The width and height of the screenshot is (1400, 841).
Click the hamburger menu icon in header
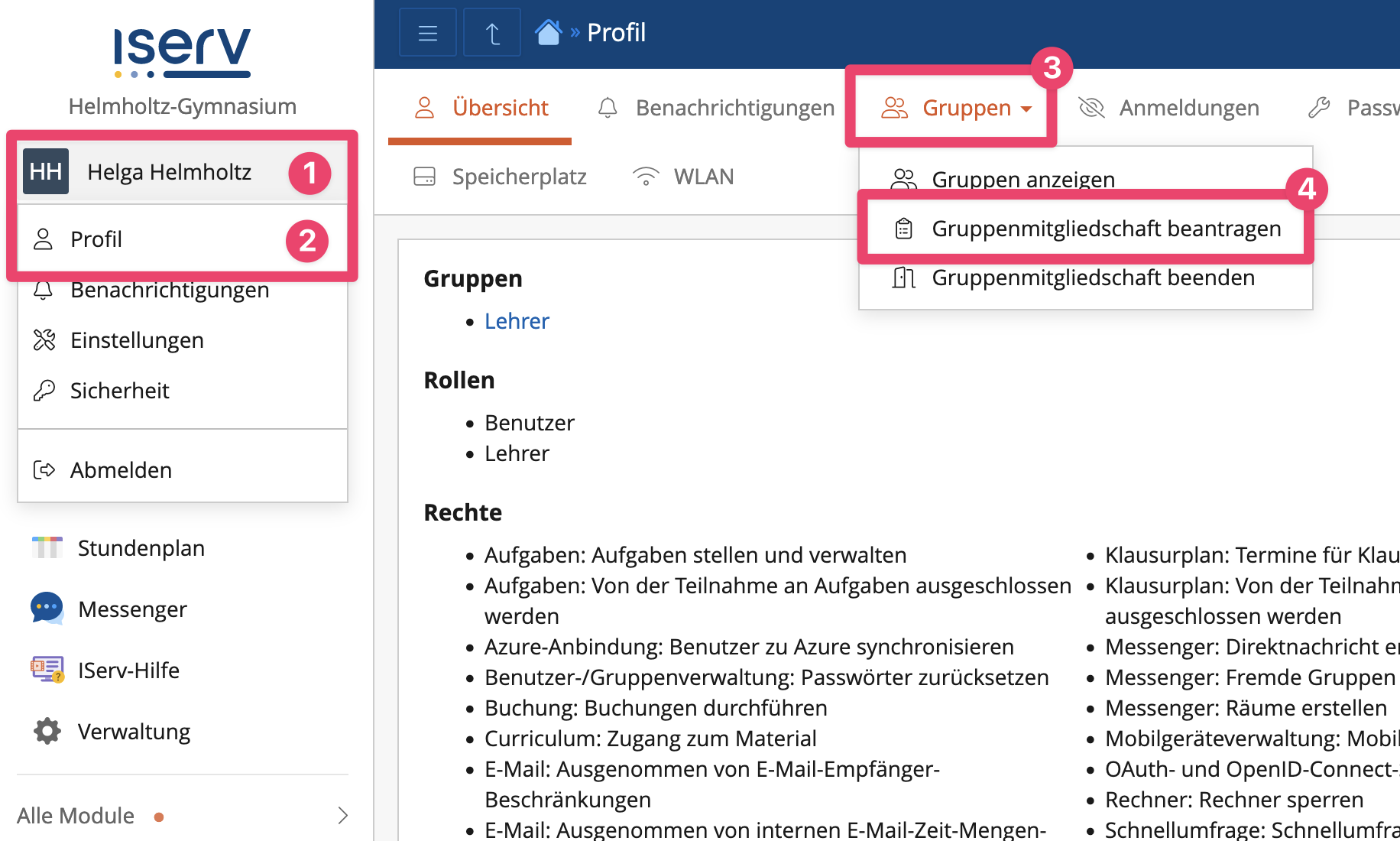pyautogui.click(x=427, y=33)
